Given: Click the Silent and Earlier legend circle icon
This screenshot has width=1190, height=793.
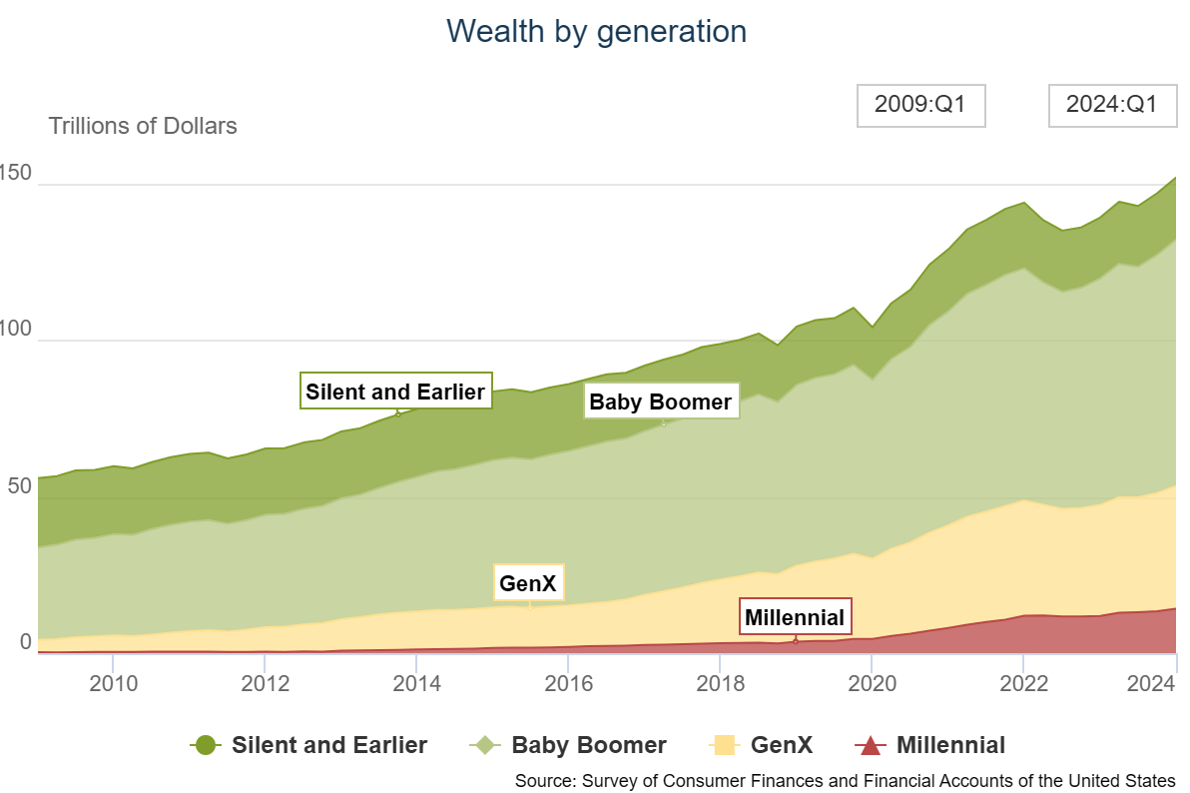Looking at the screenshot, I should click(206, 745).
